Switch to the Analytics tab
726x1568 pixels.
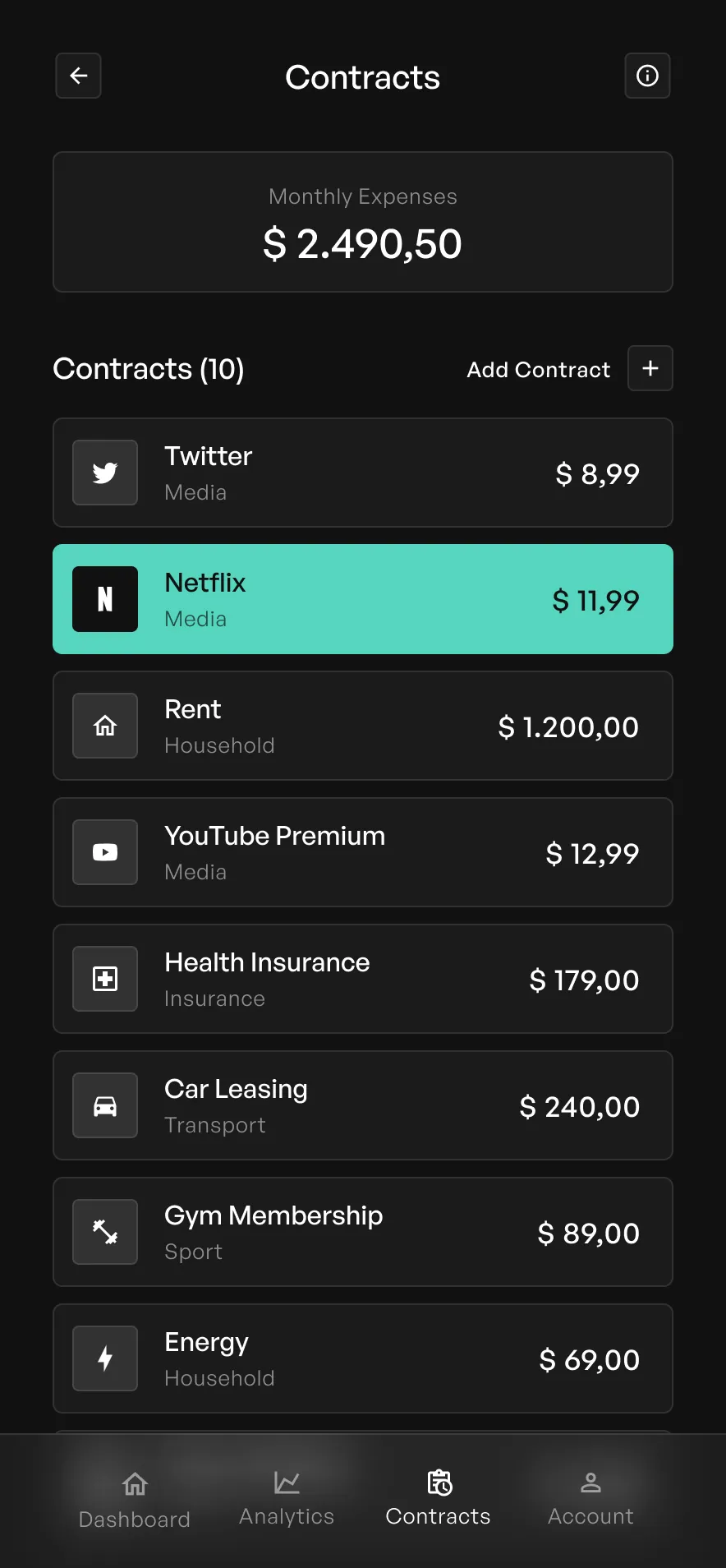(286, 1497)
